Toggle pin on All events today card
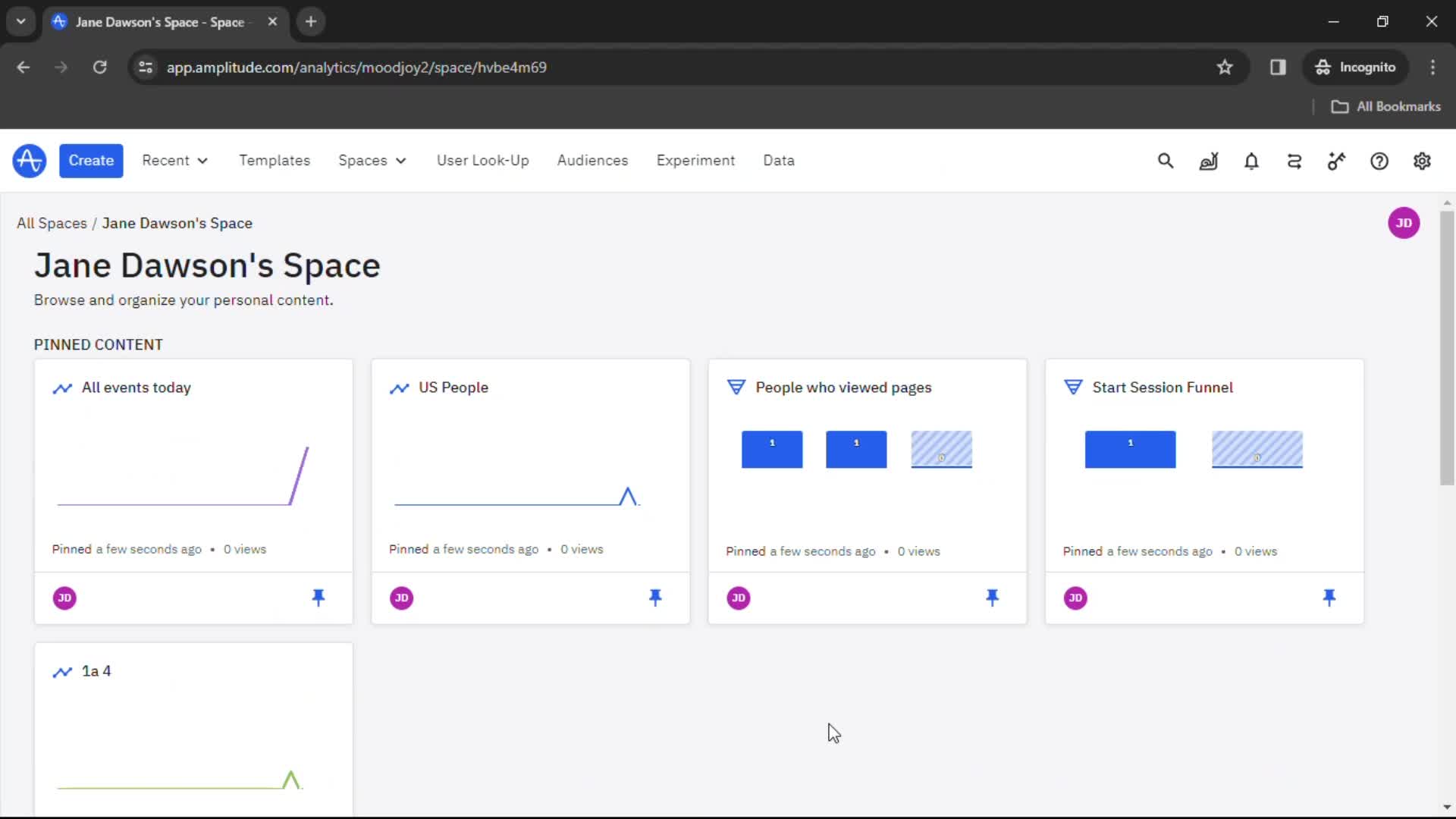The height and width of the screenshot is (819, 1456). [318, 597]
